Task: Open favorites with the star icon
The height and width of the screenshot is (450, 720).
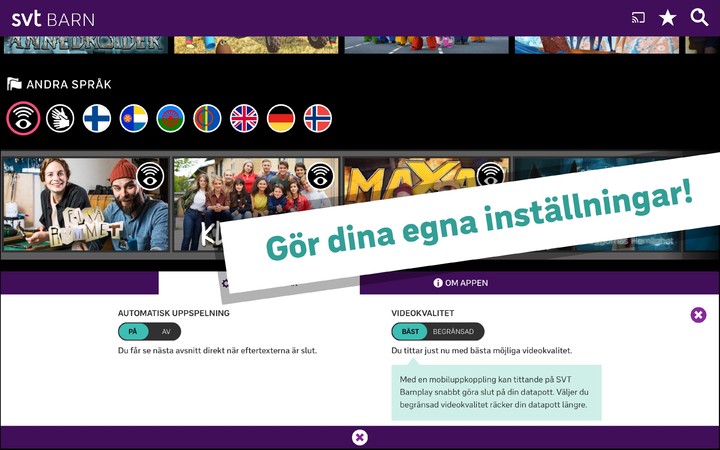Action: click(x=668, y=18)
